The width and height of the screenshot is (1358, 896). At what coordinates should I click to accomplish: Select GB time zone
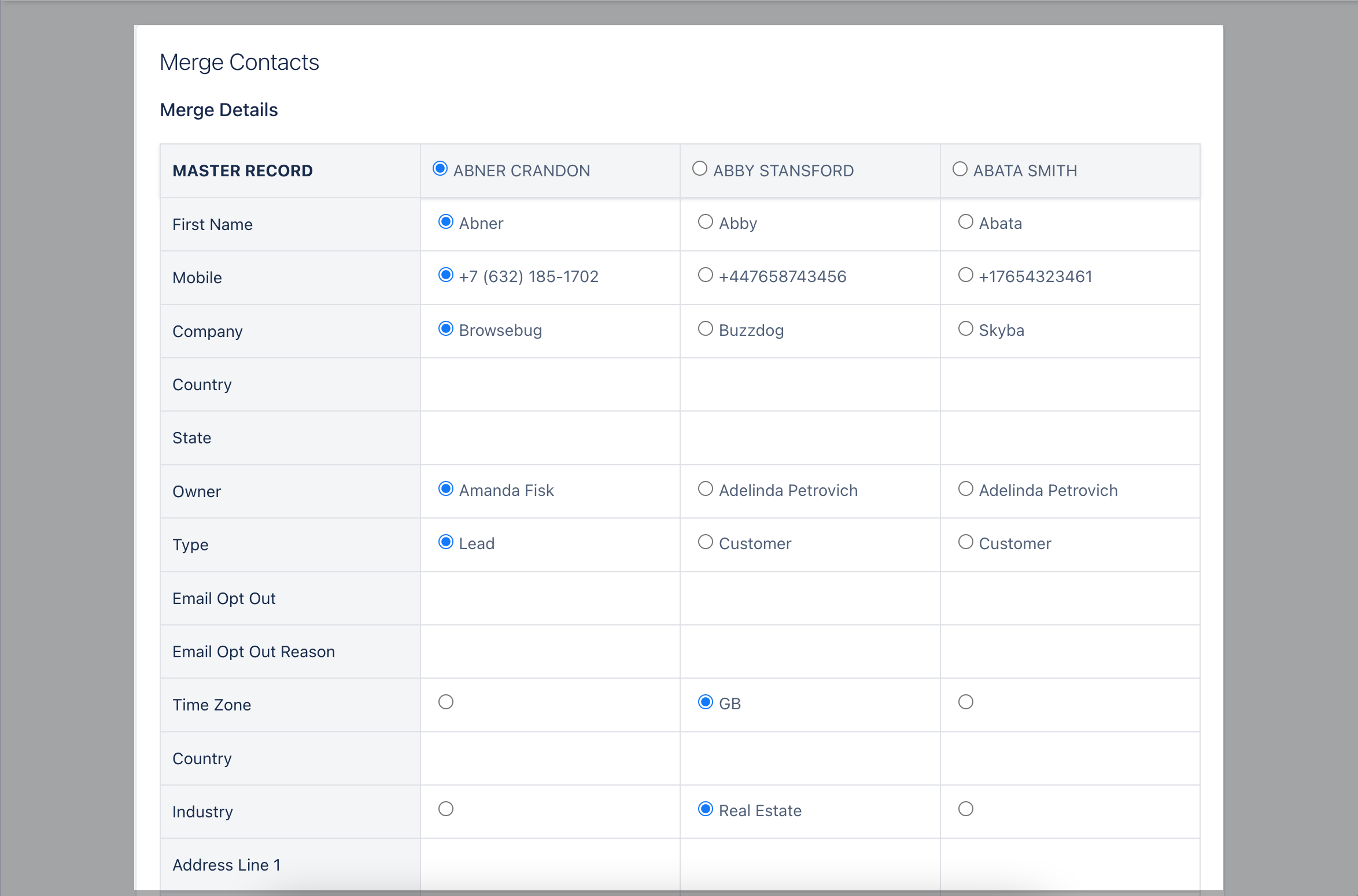706,702
